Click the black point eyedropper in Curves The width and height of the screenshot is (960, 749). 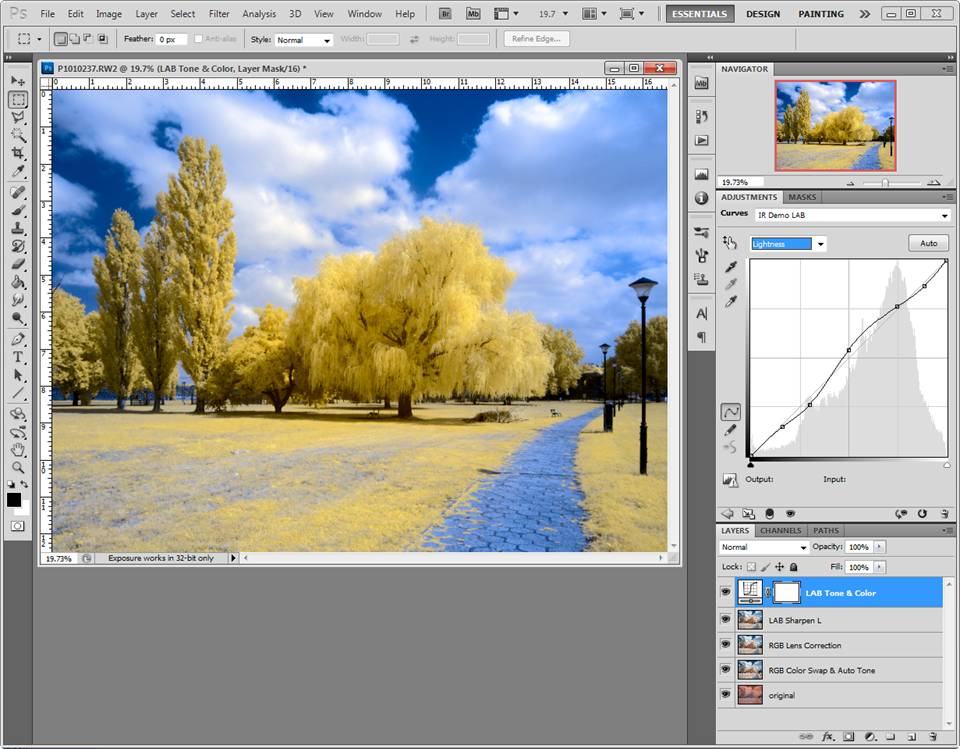tap(730, 266)
